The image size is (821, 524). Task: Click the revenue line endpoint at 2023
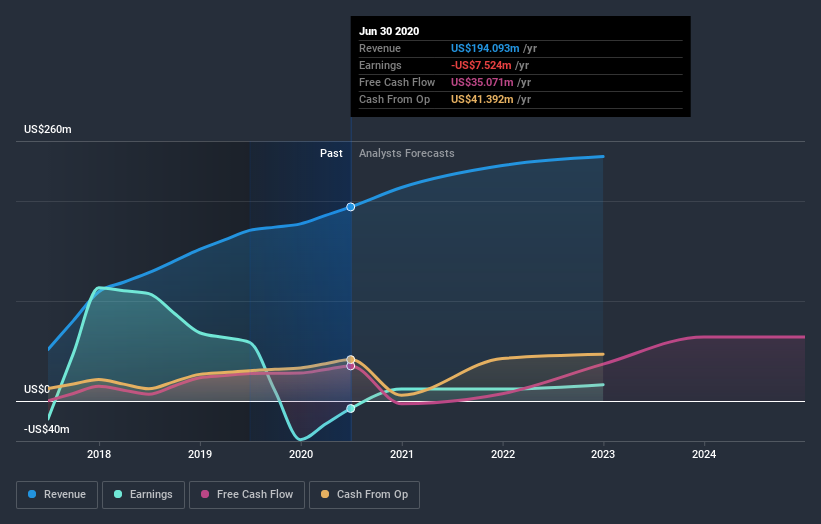(603, 157)
